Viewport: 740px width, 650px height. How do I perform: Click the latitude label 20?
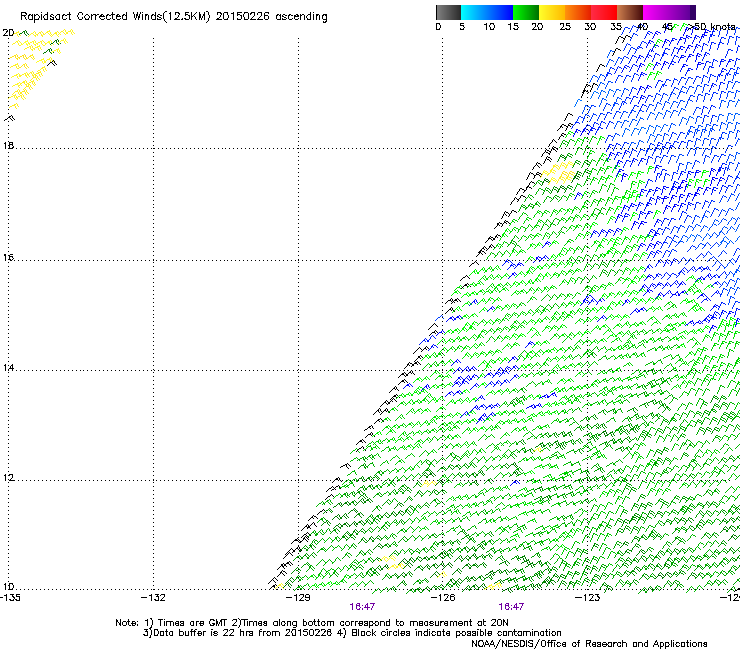pos(8,33)
